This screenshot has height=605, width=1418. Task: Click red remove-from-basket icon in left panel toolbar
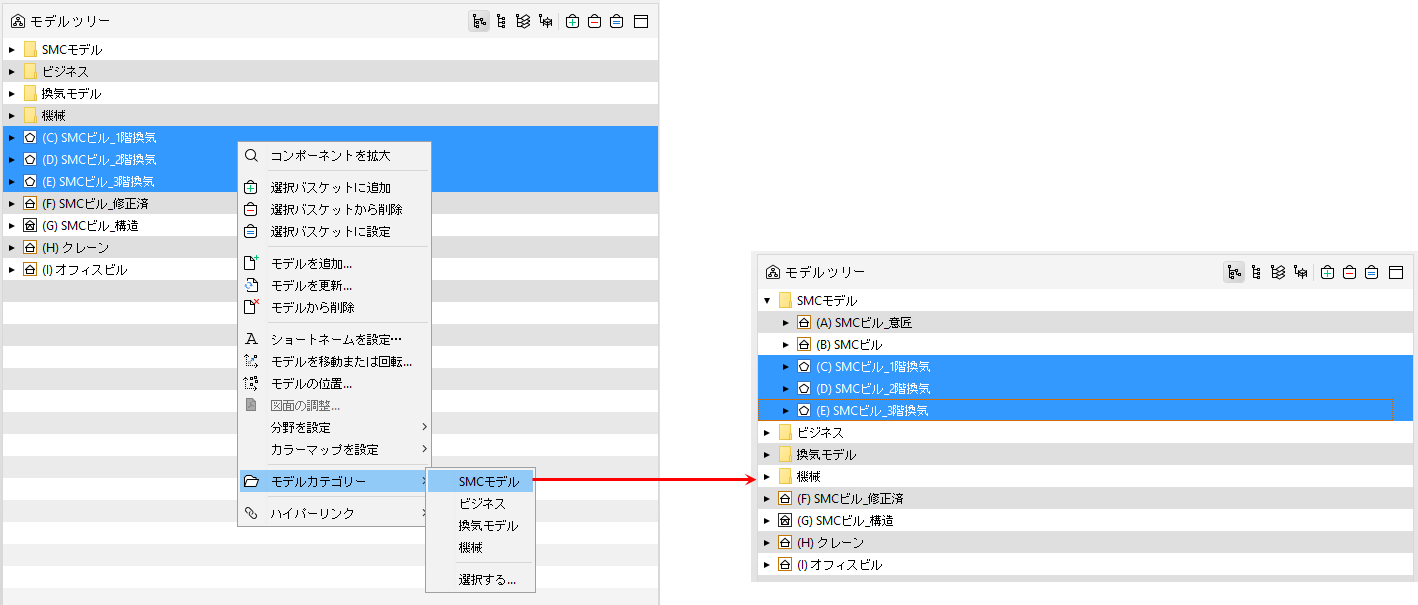(594, 21)
